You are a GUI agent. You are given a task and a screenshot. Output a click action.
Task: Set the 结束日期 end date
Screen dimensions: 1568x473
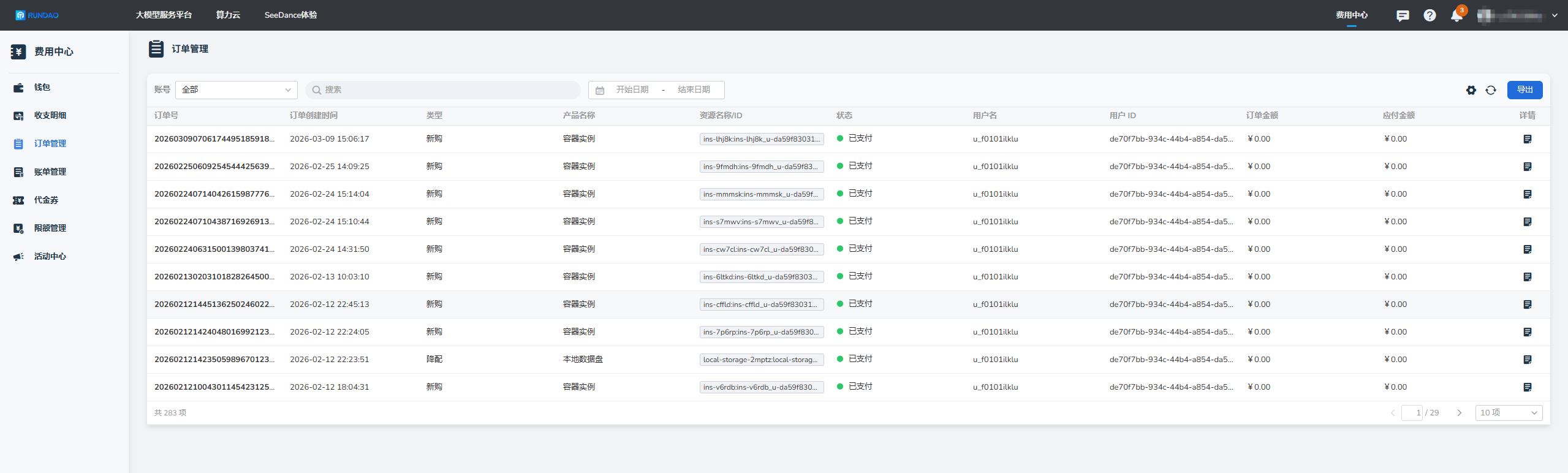tap(694, 90)
